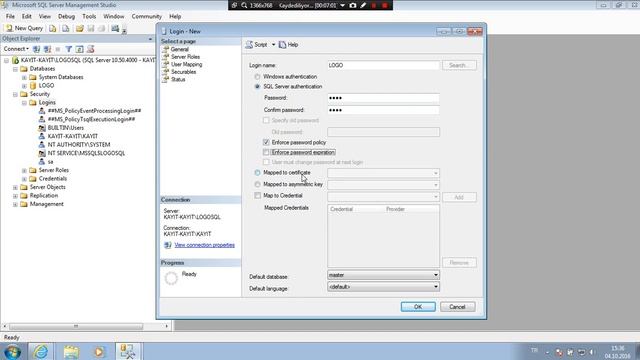This screenshot has height=360, width=640.
Task: Expand the Management node
Action: coord(16,204)
